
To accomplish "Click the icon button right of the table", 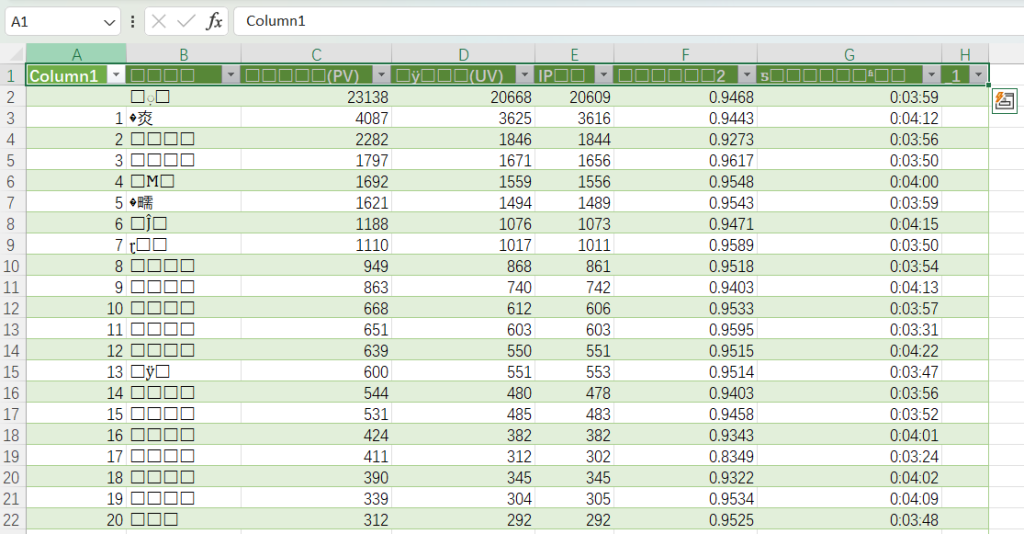I will point(1005,100).
